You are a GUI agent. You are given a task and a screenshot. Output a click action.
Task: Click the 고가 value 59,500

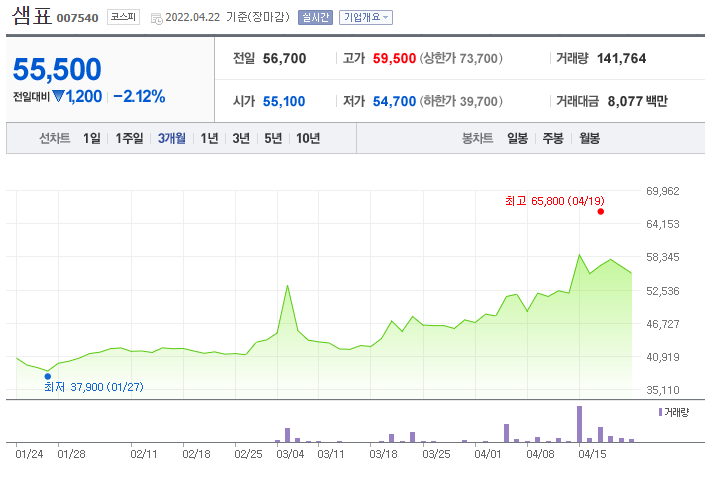(x=394, y=58)
